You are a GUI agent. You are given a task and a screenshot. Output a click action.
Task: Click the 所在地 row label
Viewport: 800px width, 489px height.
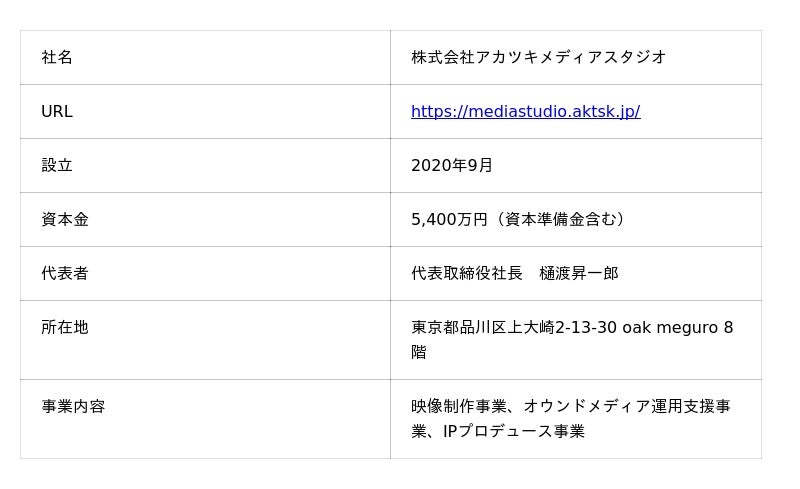point(65,328)
